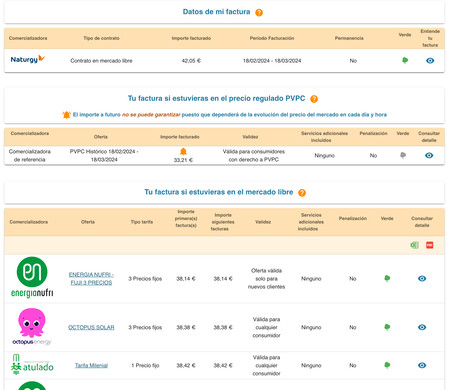Viewport: 450px width, 390px height.
Task: Click Importe primera(s) factura(s) column header
Action: (186, 219)
